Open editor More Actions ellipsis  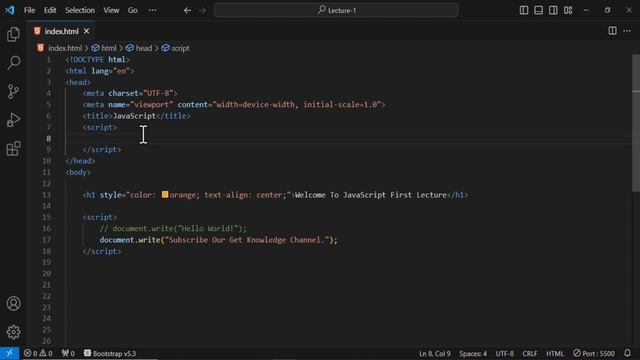627,31
